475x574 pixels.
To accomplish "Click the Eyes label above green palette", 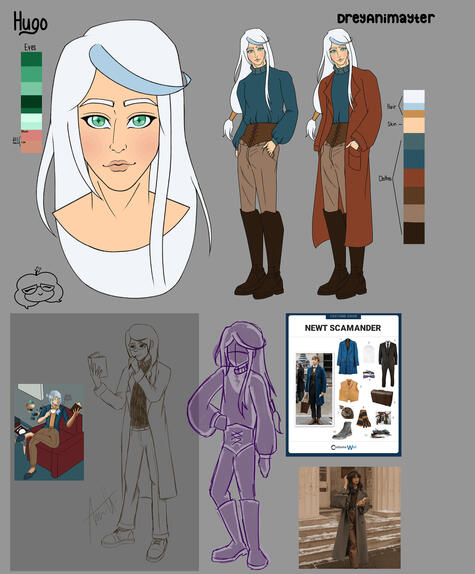I will pos(30,47).
